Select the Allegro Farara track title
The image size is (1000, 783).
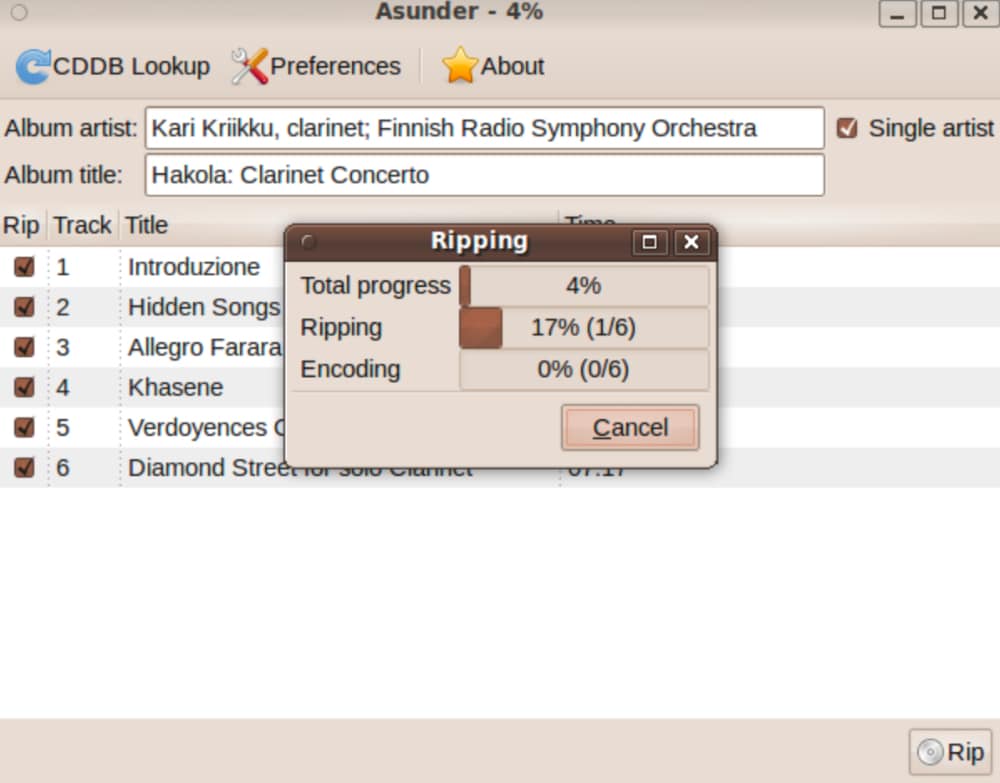pos(205,347)
